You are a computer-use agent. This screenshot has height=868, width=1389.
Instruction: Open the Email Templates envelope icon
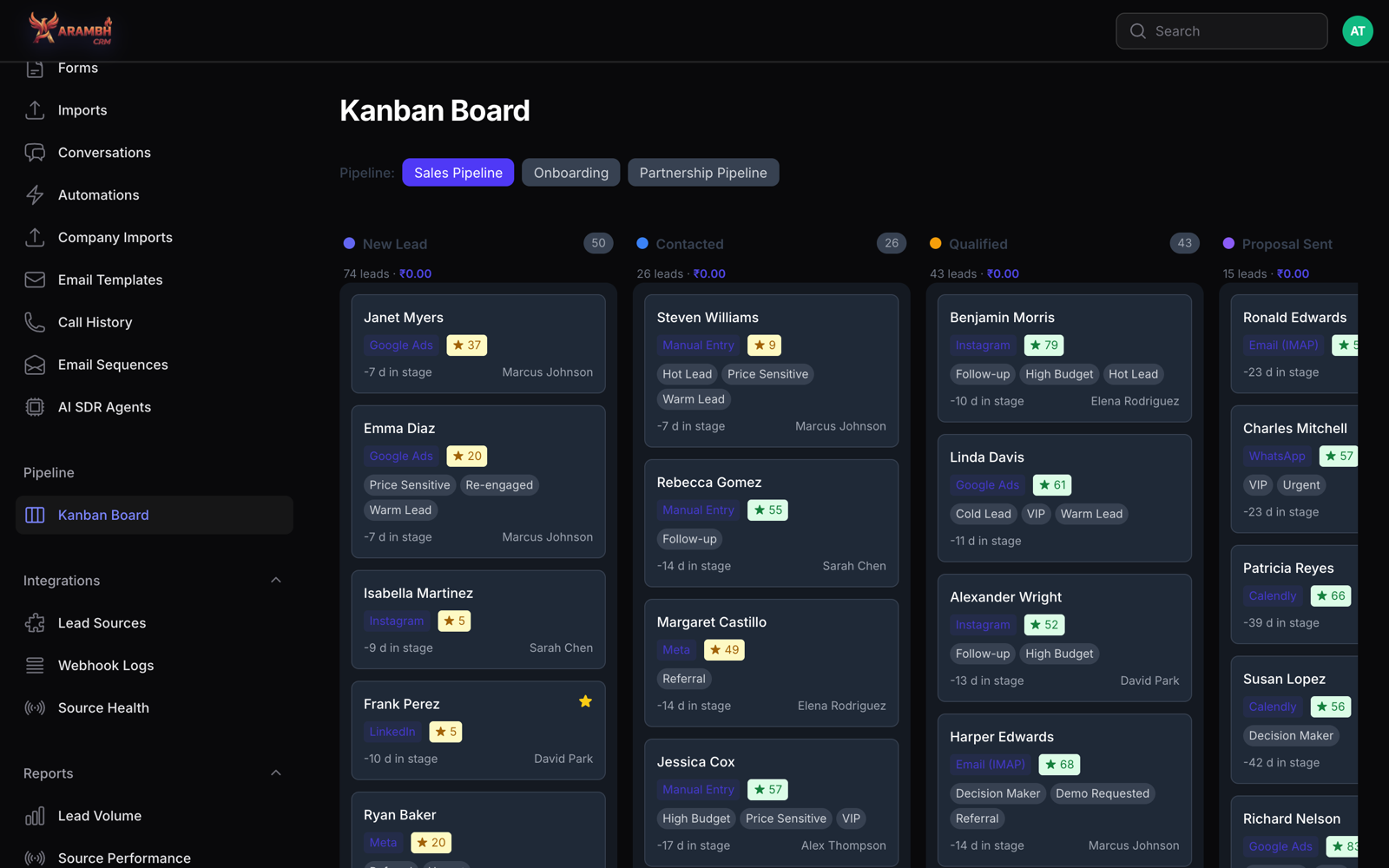[35, 279]
